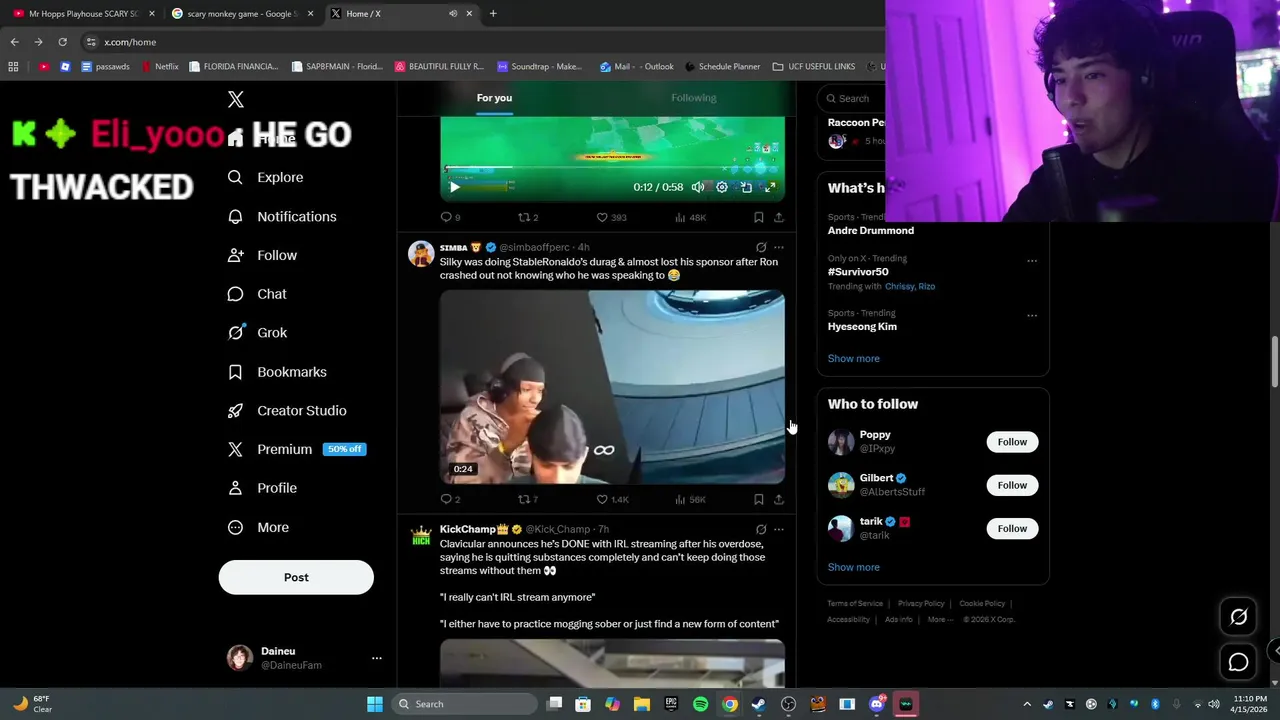Open the floating messages chat button
The height and width of the screenshot is (720, 1280).
coord(1238,662)
